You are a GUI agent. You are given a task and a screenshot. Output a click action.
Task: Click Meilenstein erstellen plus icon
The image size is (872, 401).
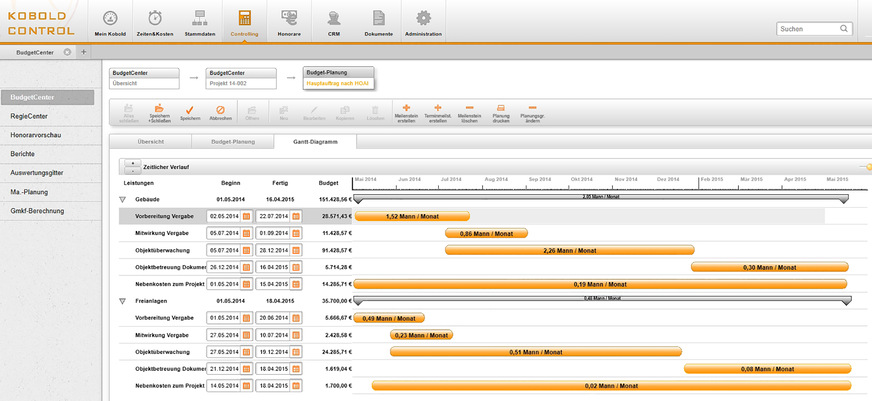pyautogui.click(x=406, y=108)
